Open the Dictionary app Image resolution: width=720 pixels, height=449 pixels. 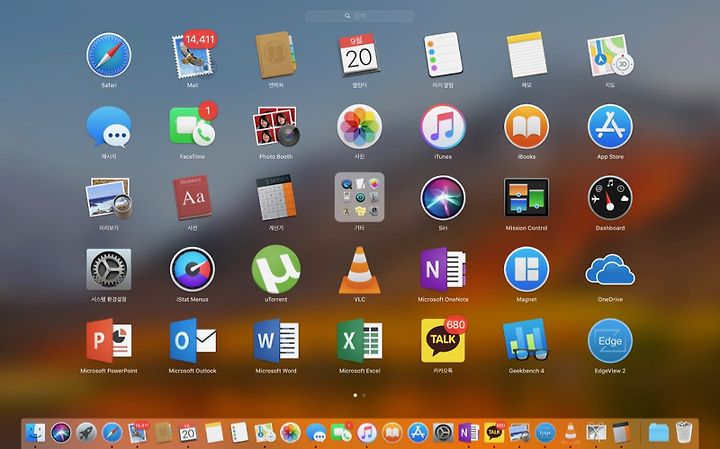click(192, 197)
